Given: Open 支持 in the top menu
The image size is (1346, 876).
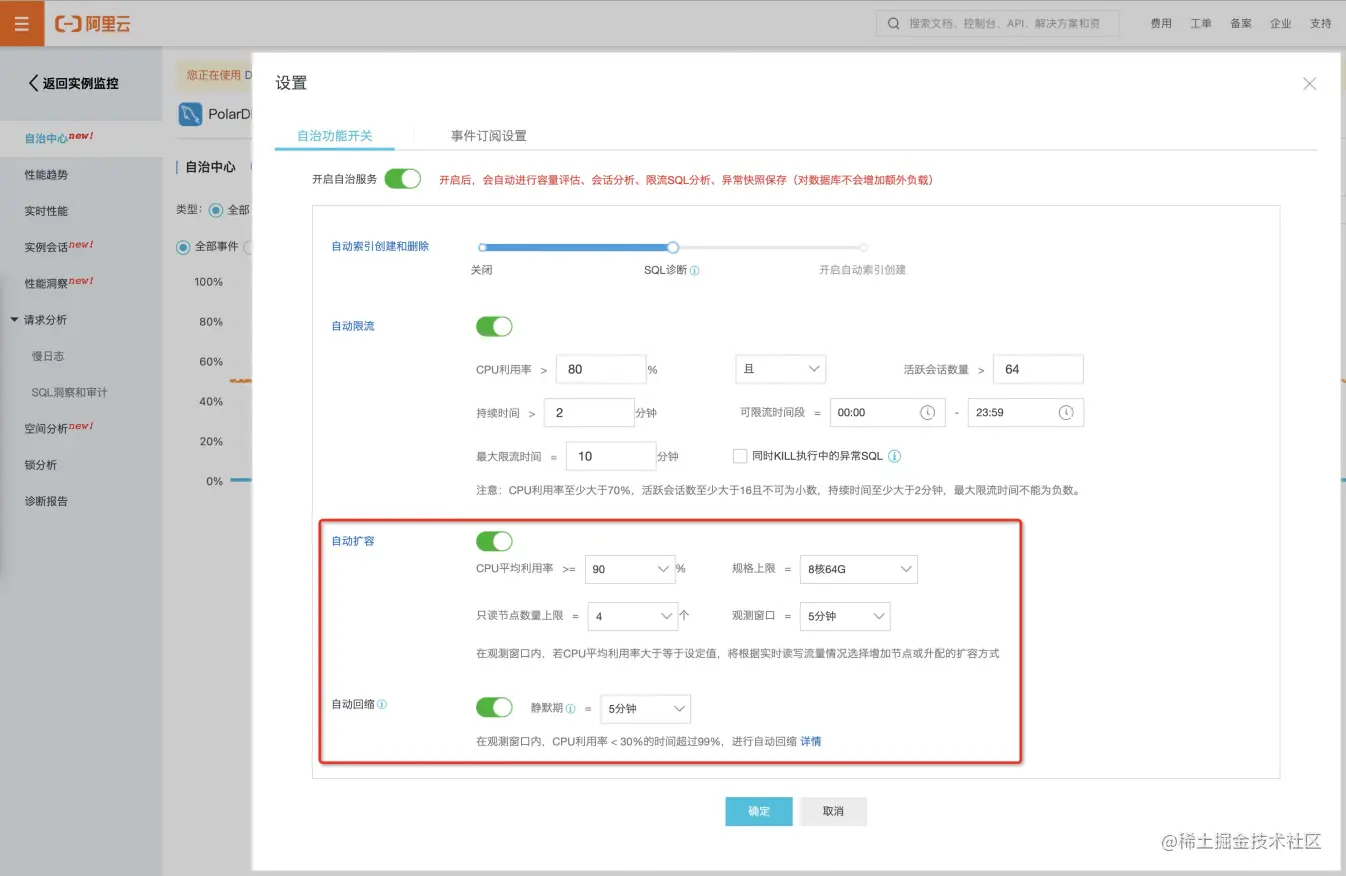Looking at the screenshot, I should [x=1321, y=23].
